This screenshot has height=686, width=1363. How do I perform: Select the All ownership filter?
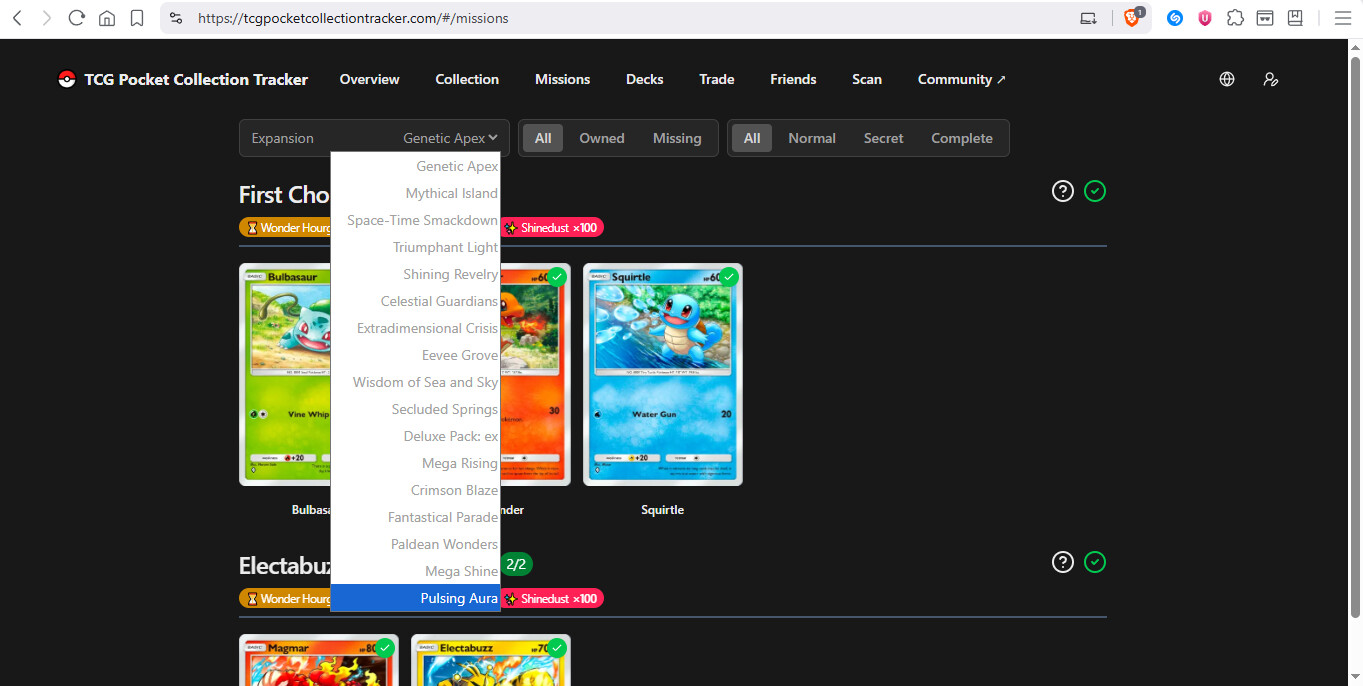(x=543, y=138)
